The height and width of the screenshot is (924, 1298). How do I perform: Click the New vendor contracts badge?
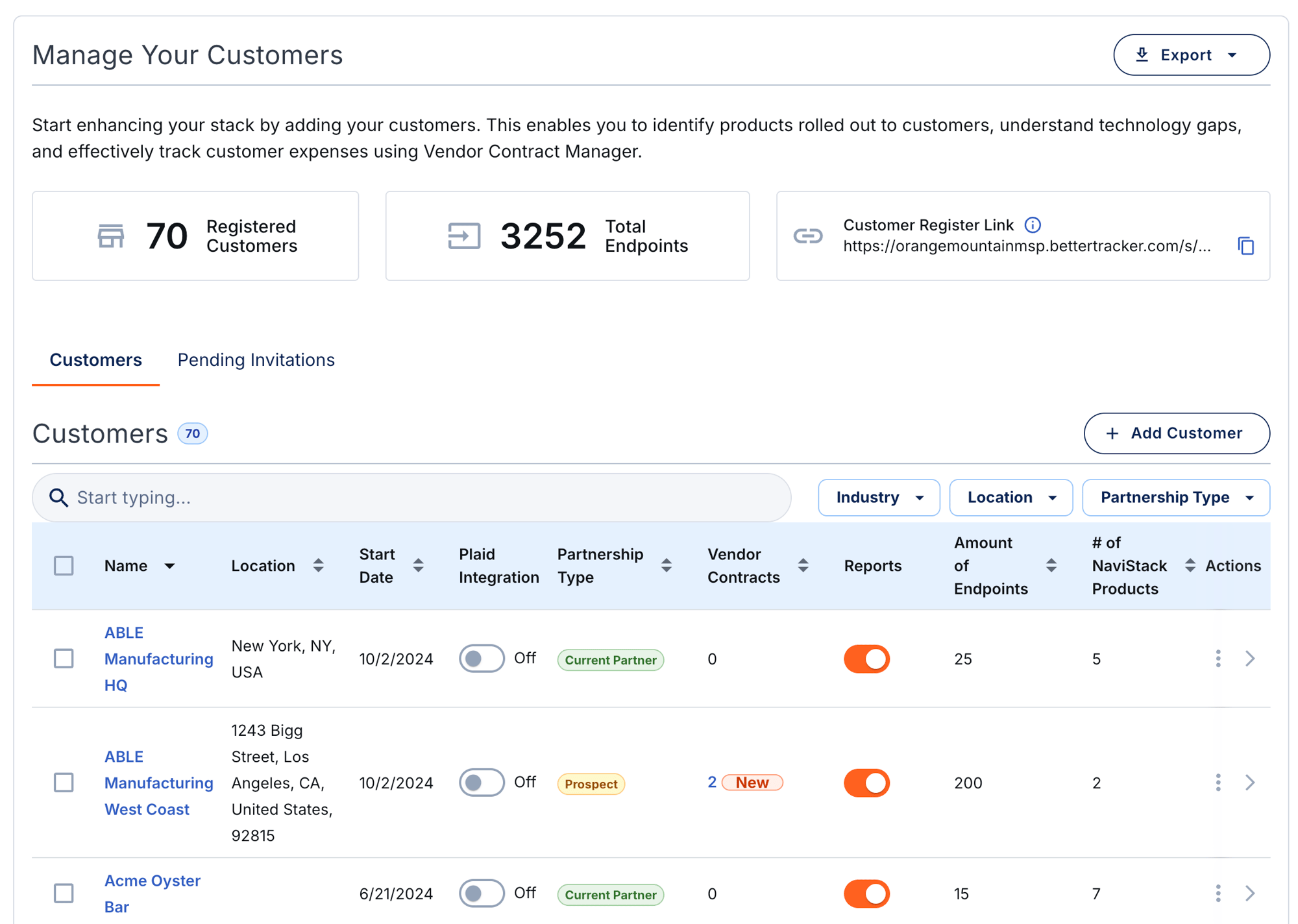click(x=752, y=783)
